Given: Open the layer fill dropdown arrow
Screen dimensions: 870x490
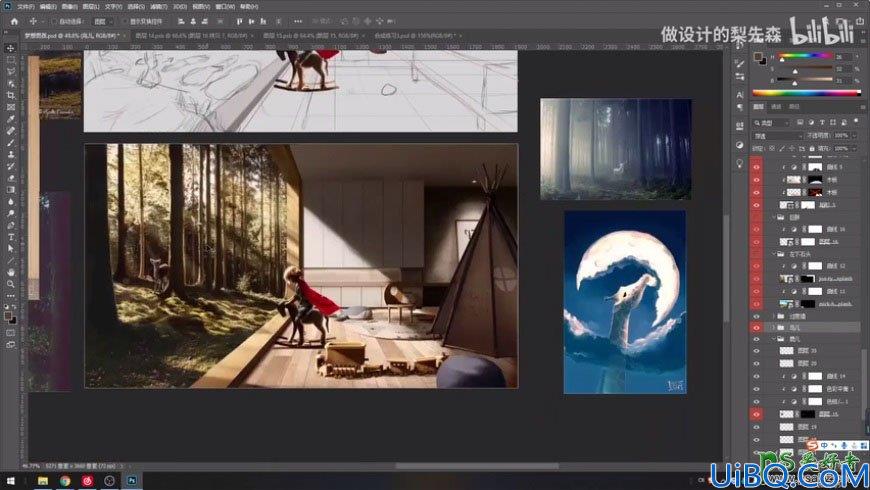Looking at the screenshot, I should point(853,149).
